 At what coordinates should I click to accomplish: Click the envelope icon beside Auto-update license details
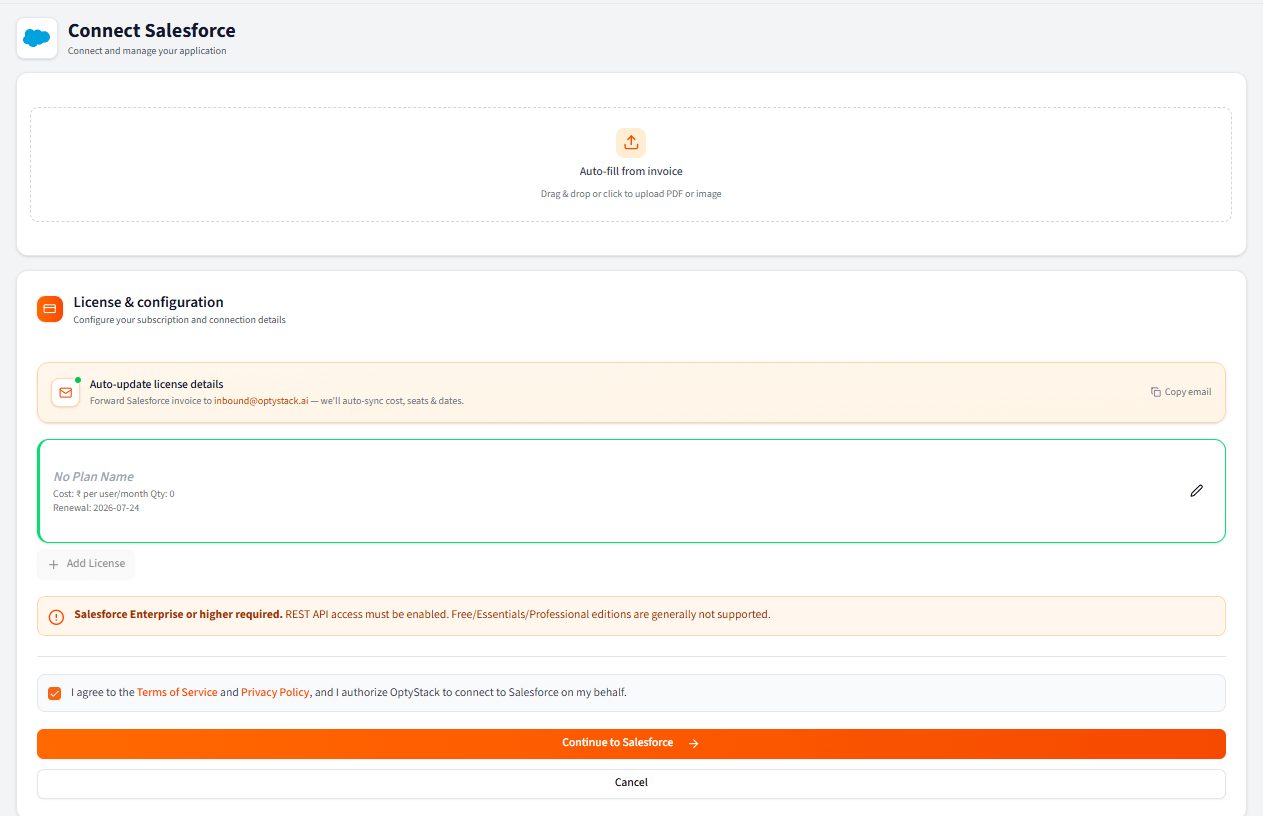coord(66,393)
